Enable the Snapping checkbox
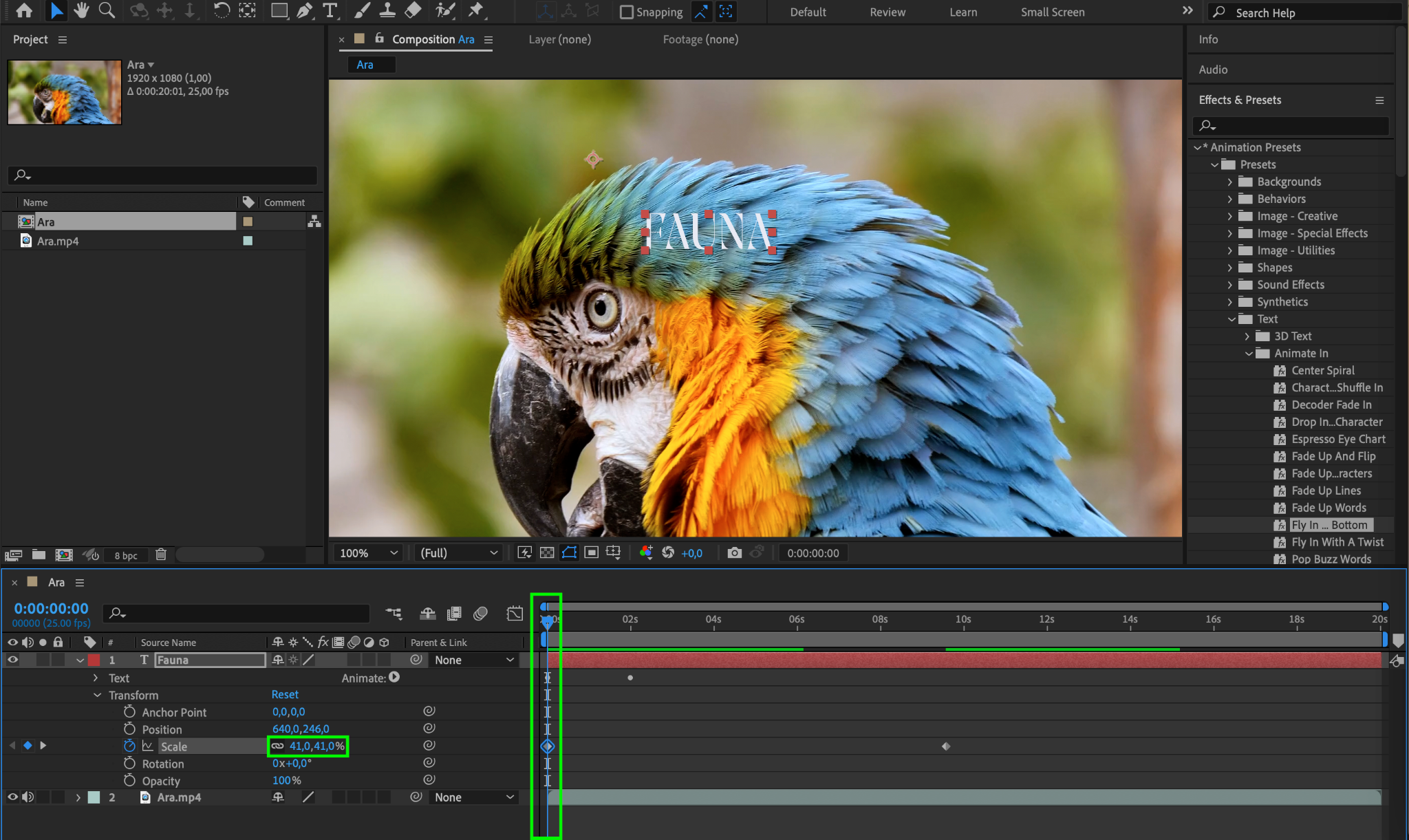Viewport: 1409px width, 840px height. tap(626, 12)
